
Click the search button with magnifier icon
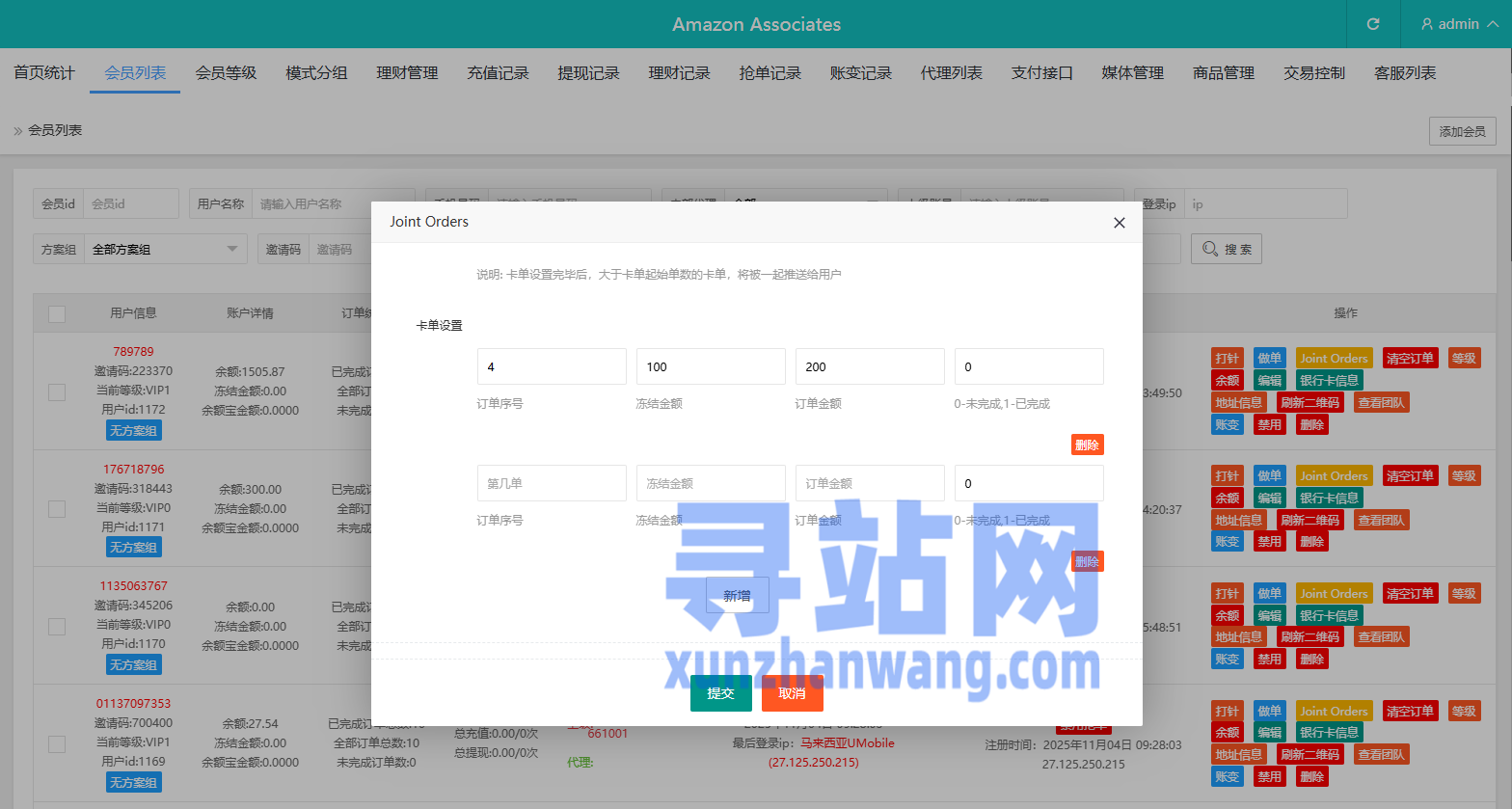1226,250
